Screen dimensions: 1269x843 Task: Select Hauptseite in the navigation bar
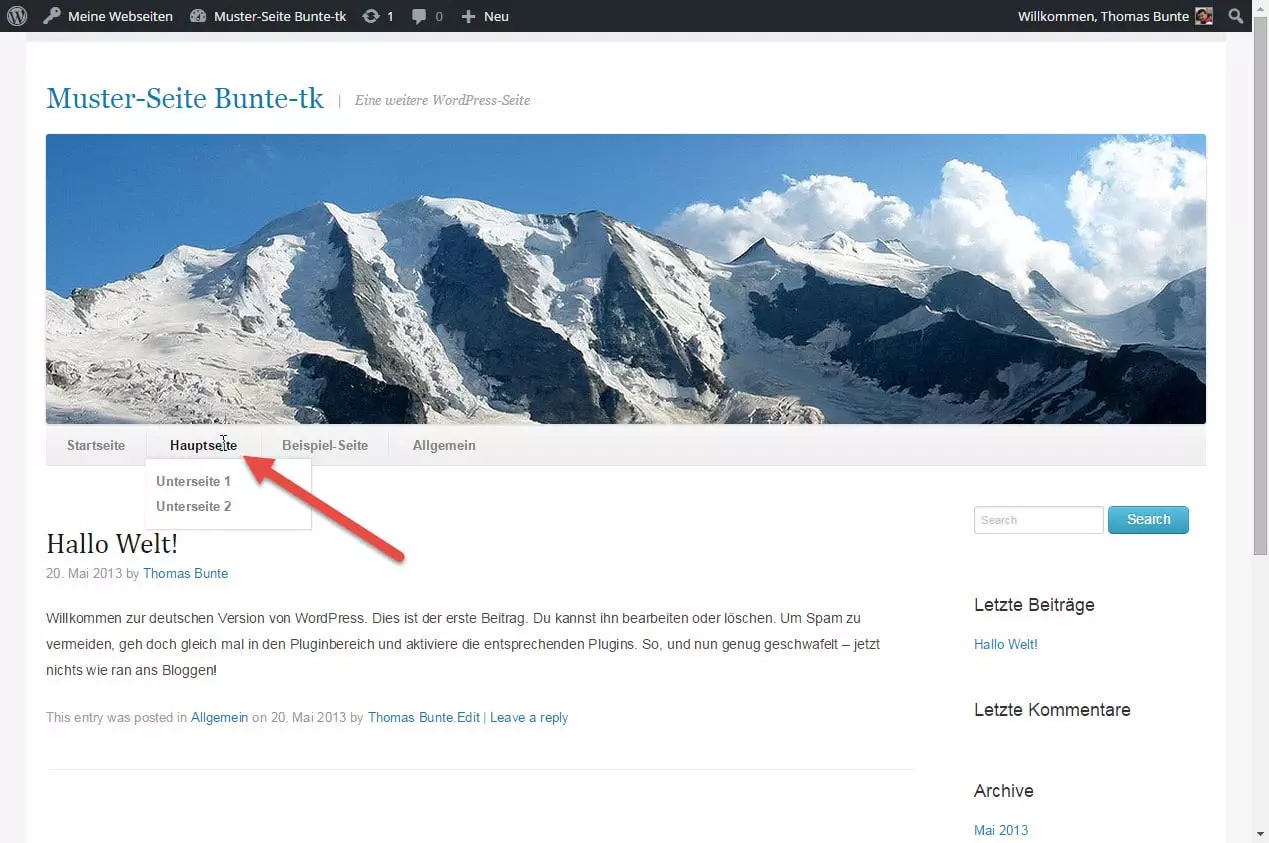click(x=204, y=445)
